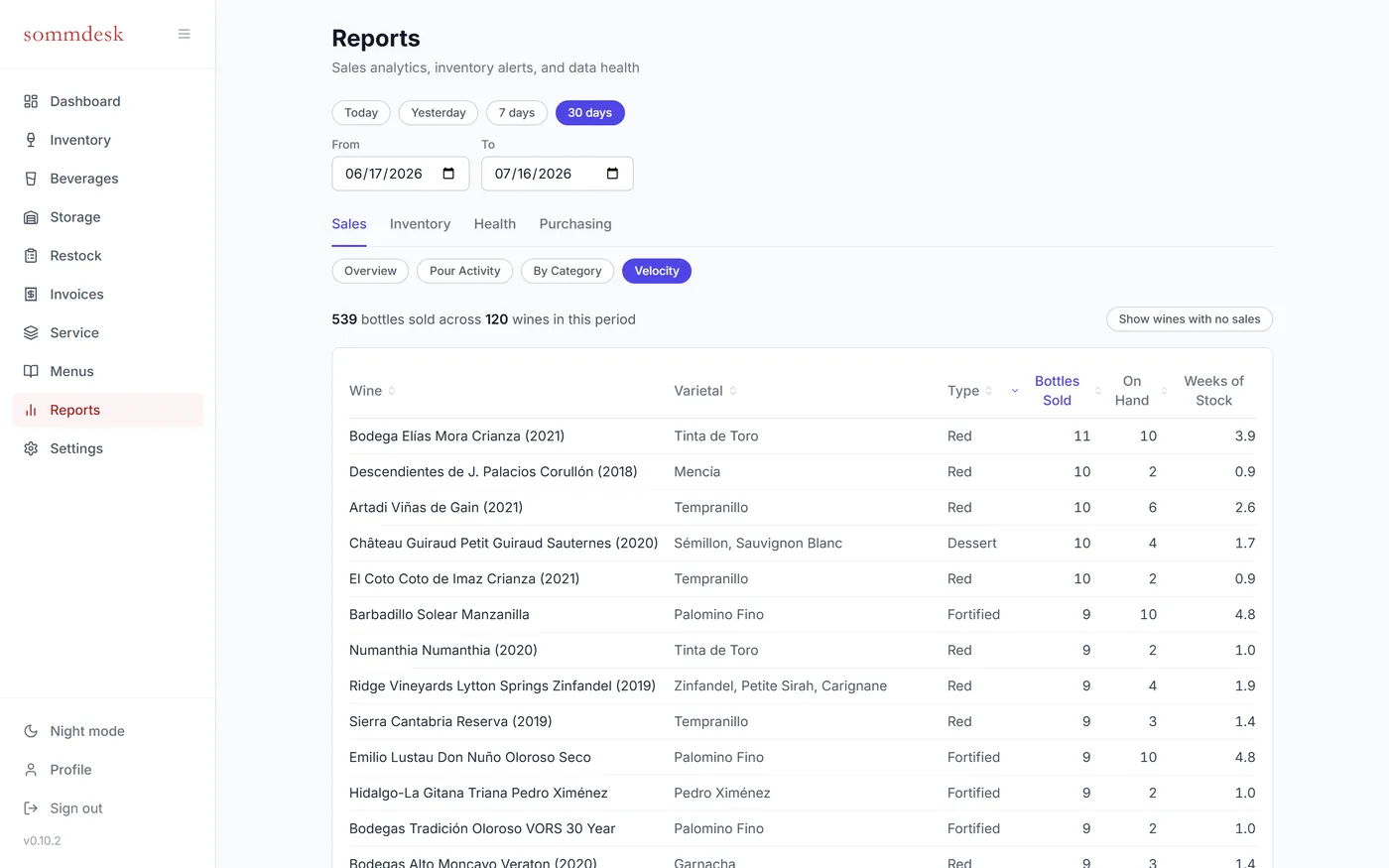1389x868 pixels.
Task: Enable Night mode
Action: click(107, 731)
